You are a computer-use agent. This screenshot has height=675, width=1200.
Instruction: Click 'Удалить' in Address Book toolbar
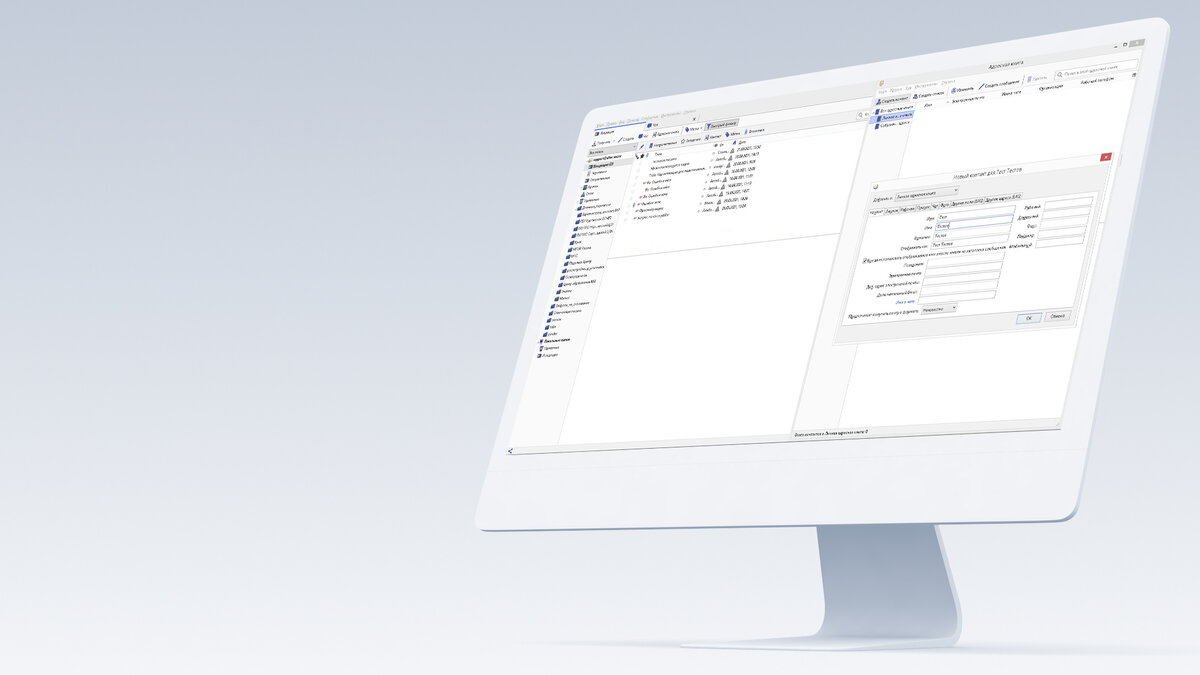pos(1037,79)
